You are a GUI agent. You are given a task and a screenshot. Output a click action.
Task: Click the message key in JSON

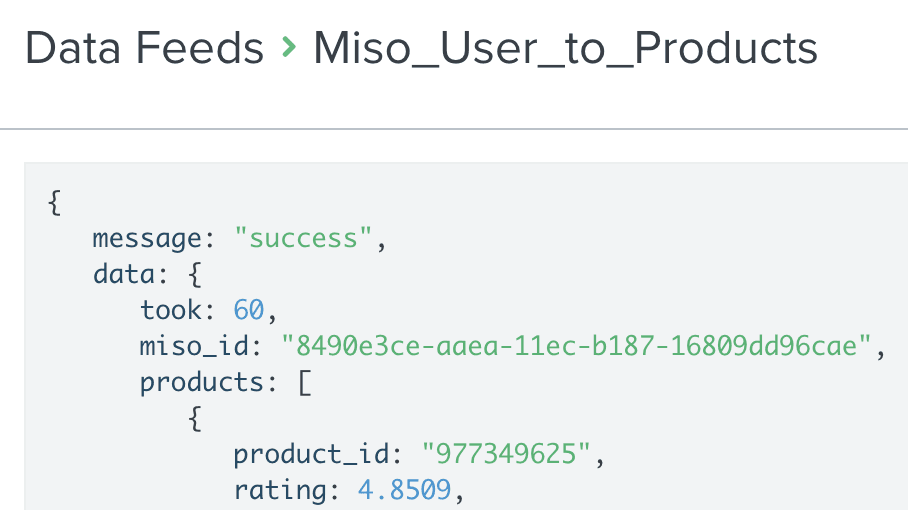147,239
